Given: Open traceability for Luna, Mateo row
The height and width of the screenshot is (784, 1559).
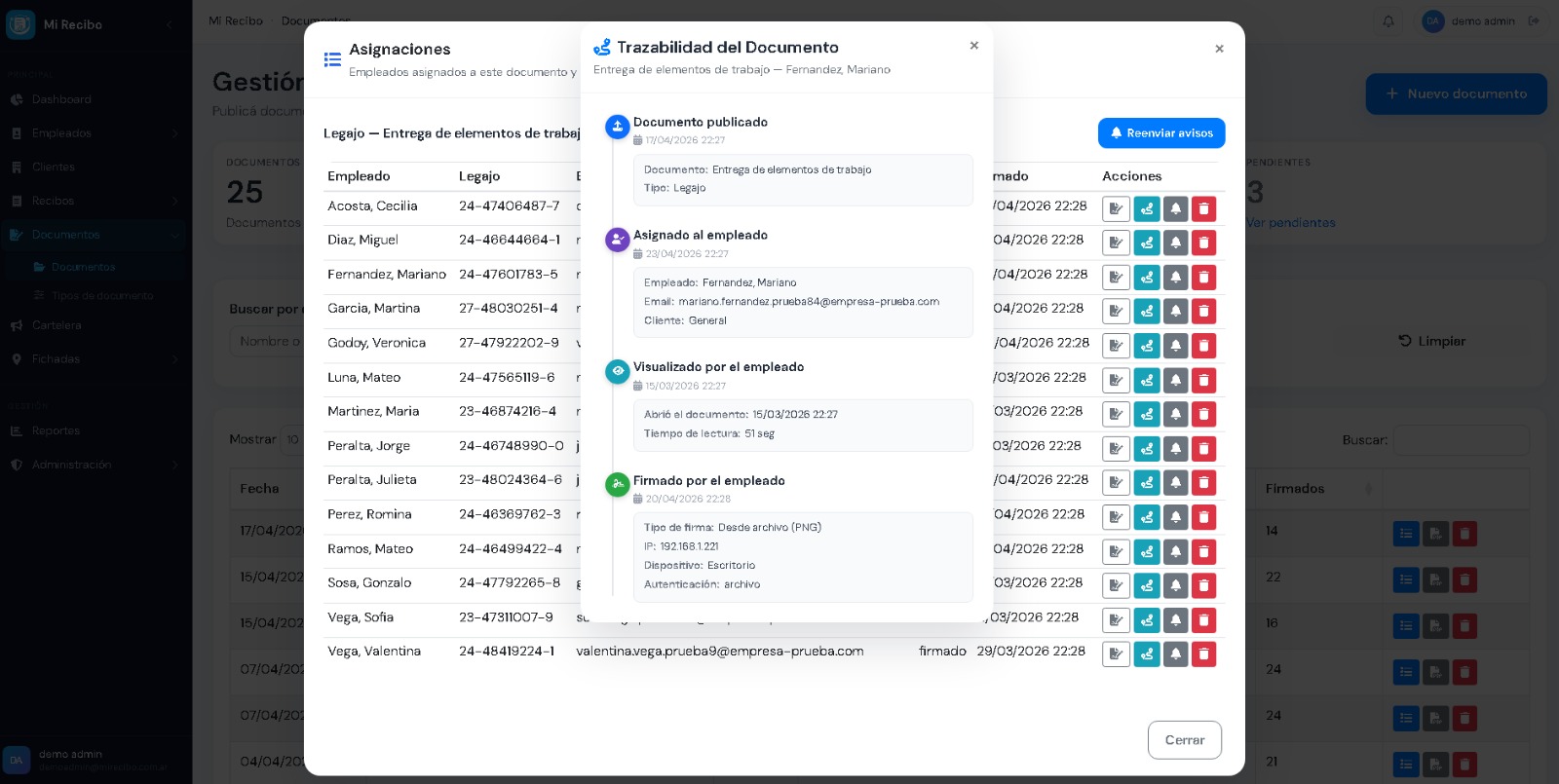Looking at the screenshot, I should [1147, 380].
